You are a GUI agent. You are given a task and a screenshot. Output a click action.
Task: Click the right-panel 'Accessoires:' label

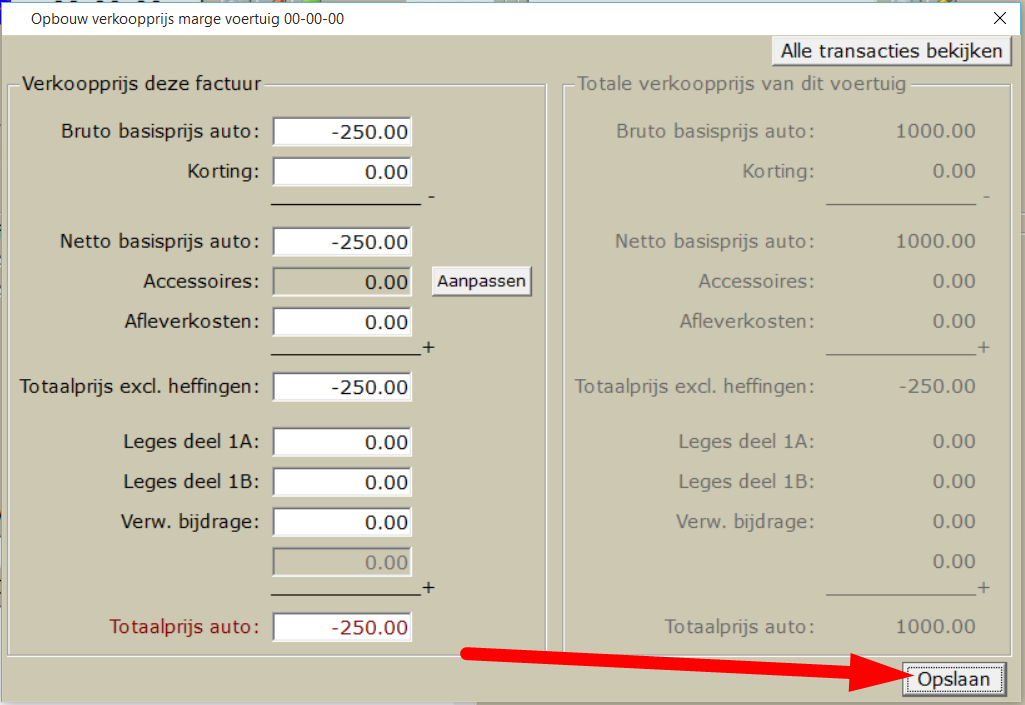[756, 281]
